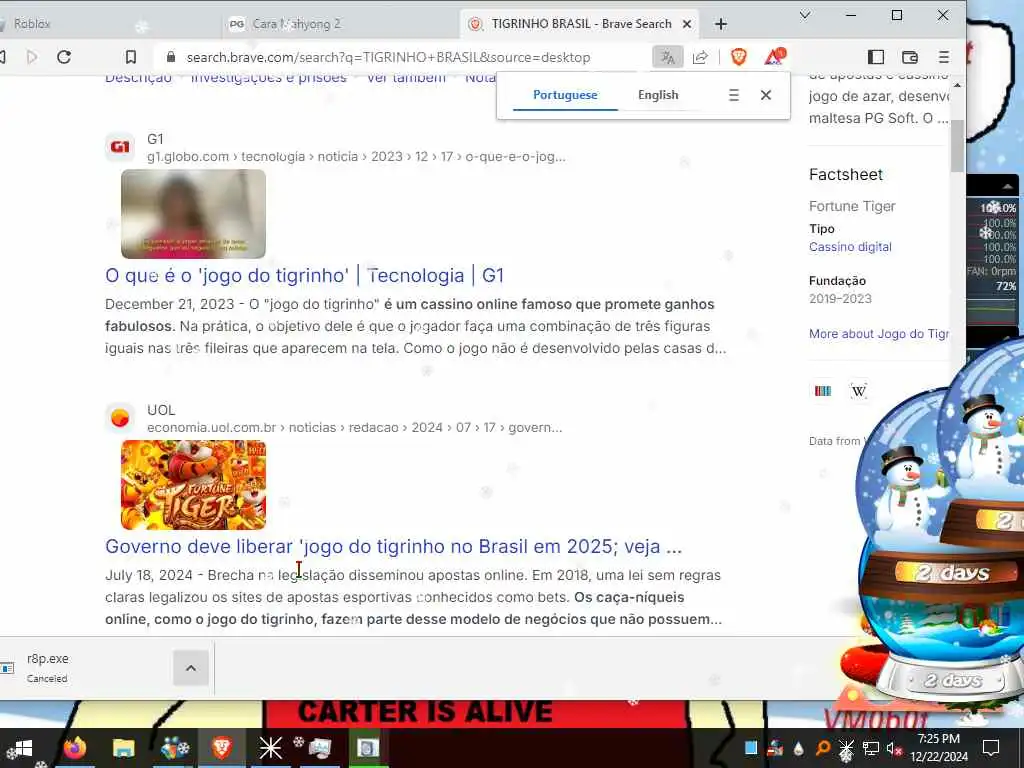Open a new browser tab

coord(721,24)
